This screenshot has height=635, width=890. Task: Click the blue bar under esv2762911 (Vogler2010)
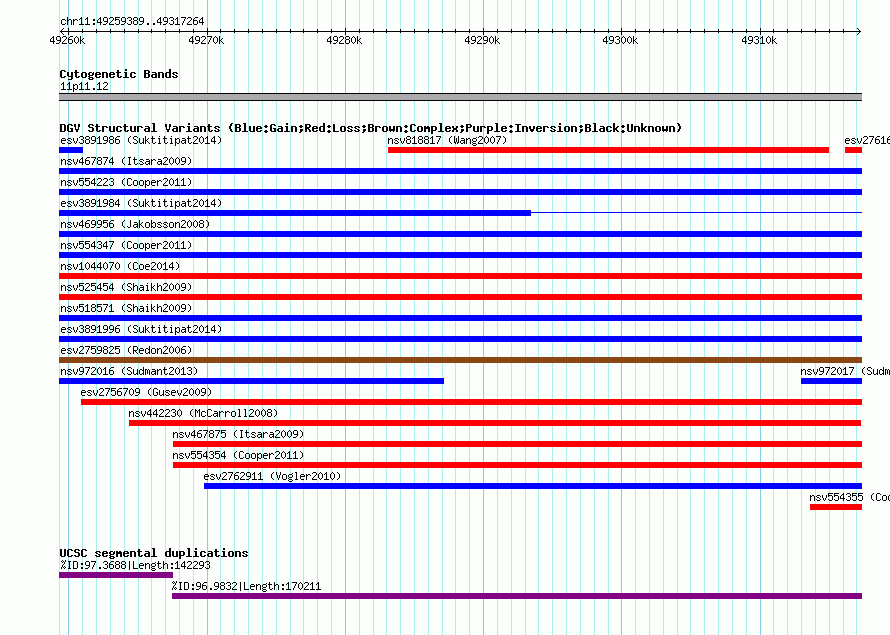tap(533, 486)
